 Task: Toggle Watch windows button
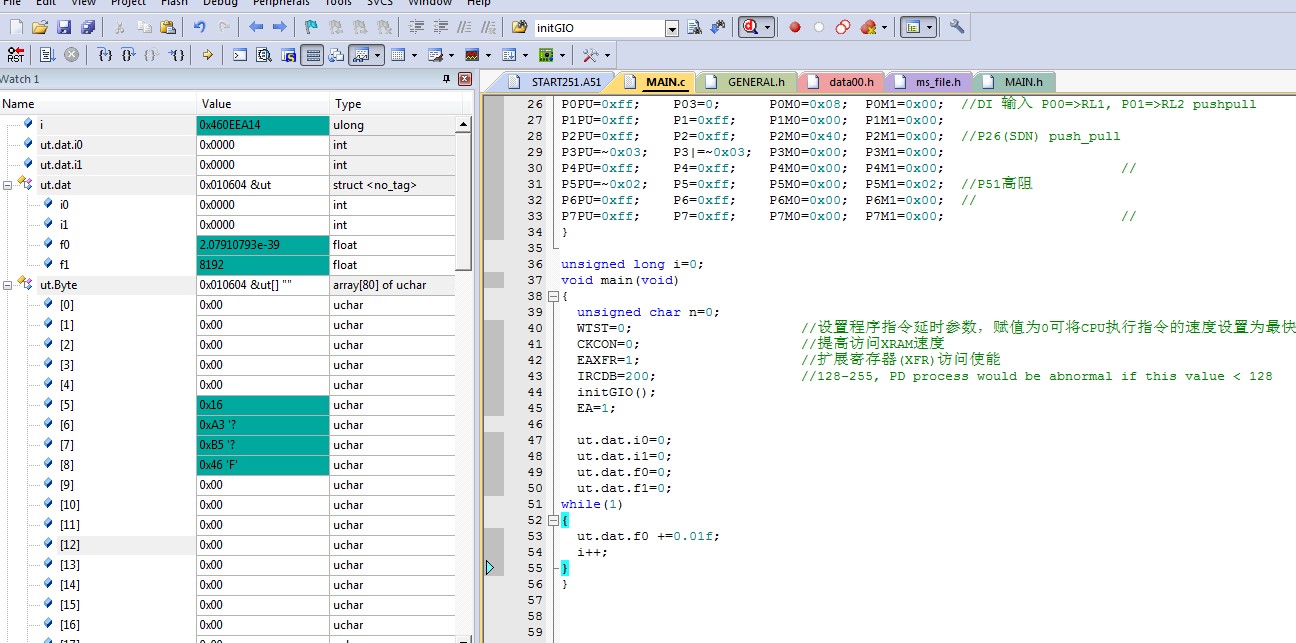(360, 55)
